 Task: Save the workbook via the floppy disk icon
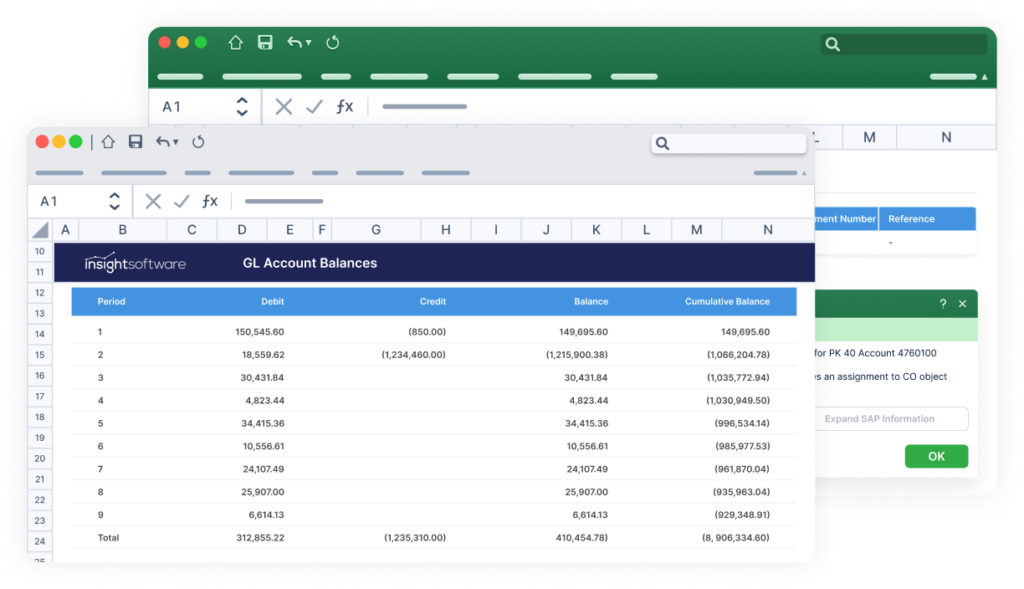pyautogui.click(x=135, y=142)
